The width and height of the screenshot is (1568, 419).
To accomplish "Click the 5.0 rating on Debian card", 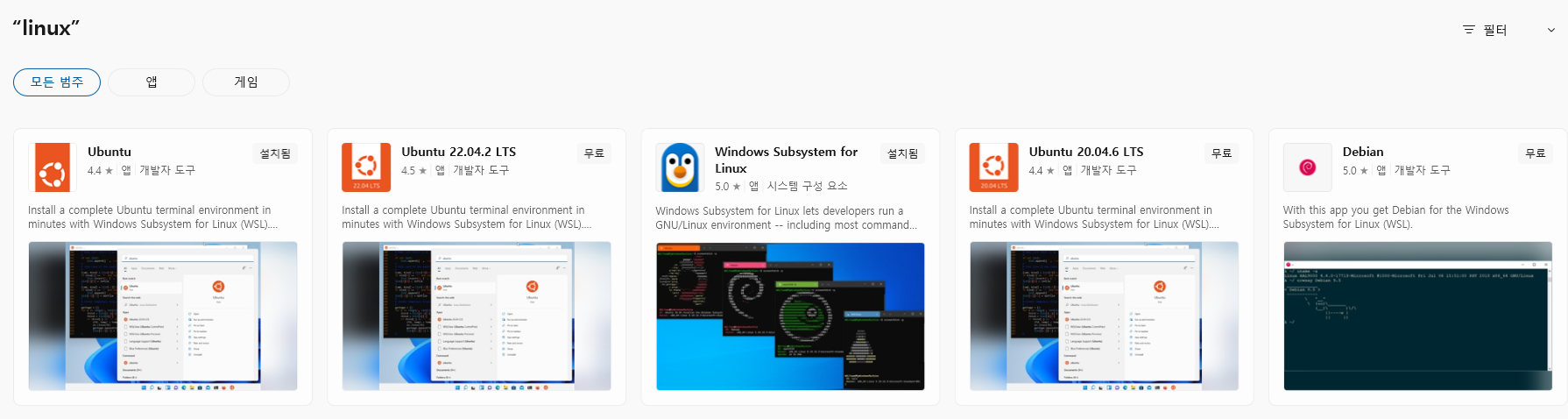I will (x=1354, y=171).
